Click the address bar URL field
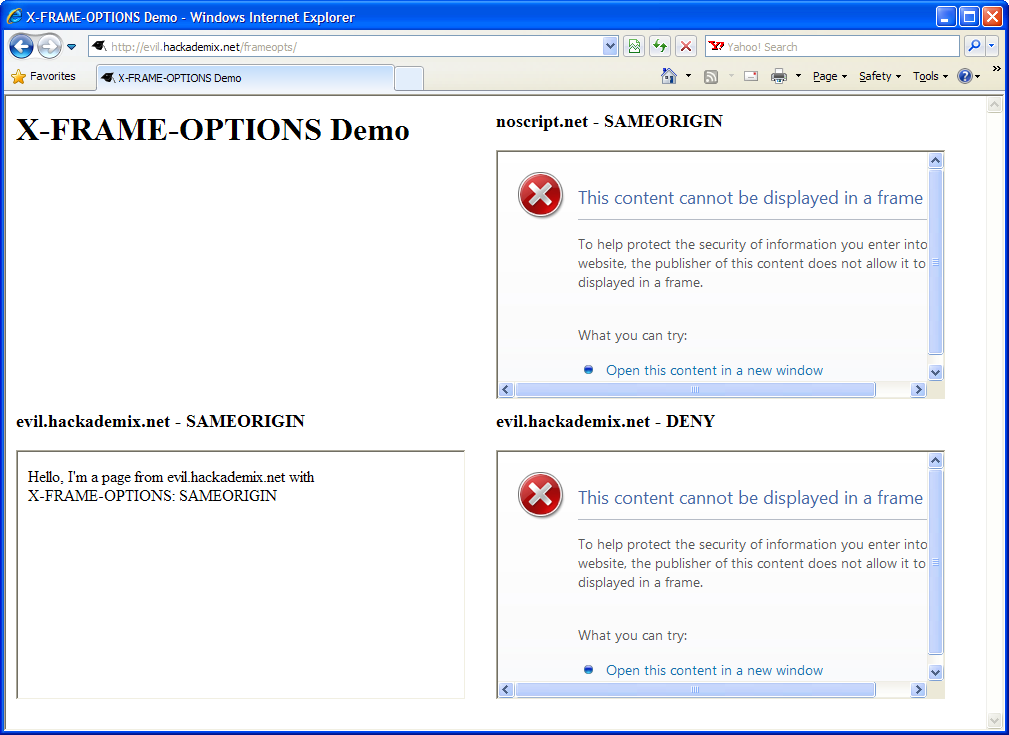This screenshot has height=735, width=1009. [346, 46]
